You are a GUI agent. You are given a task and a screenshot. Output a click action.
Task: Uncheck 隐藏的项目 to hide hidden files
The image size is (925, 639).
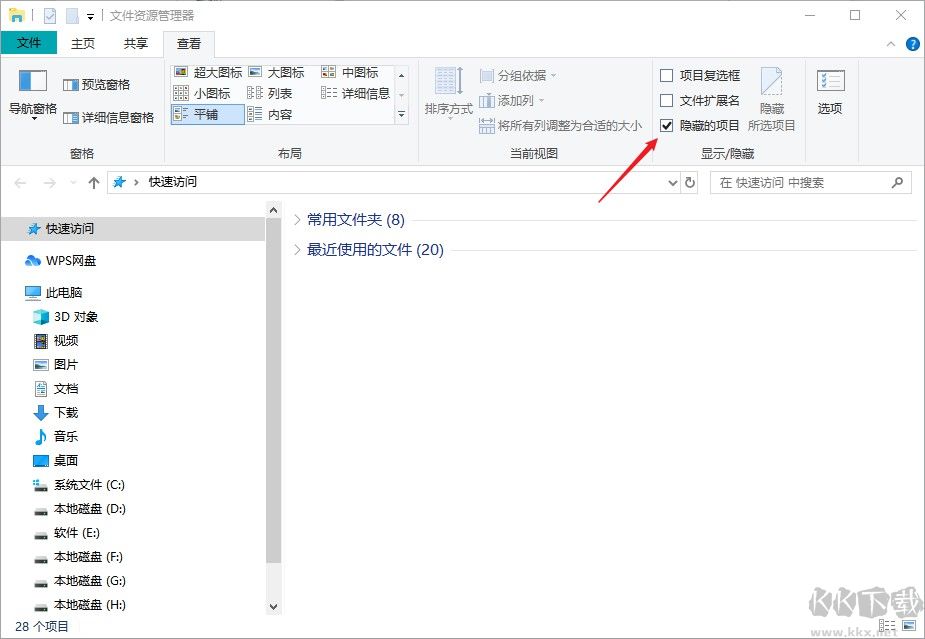[x=666, y=125]
